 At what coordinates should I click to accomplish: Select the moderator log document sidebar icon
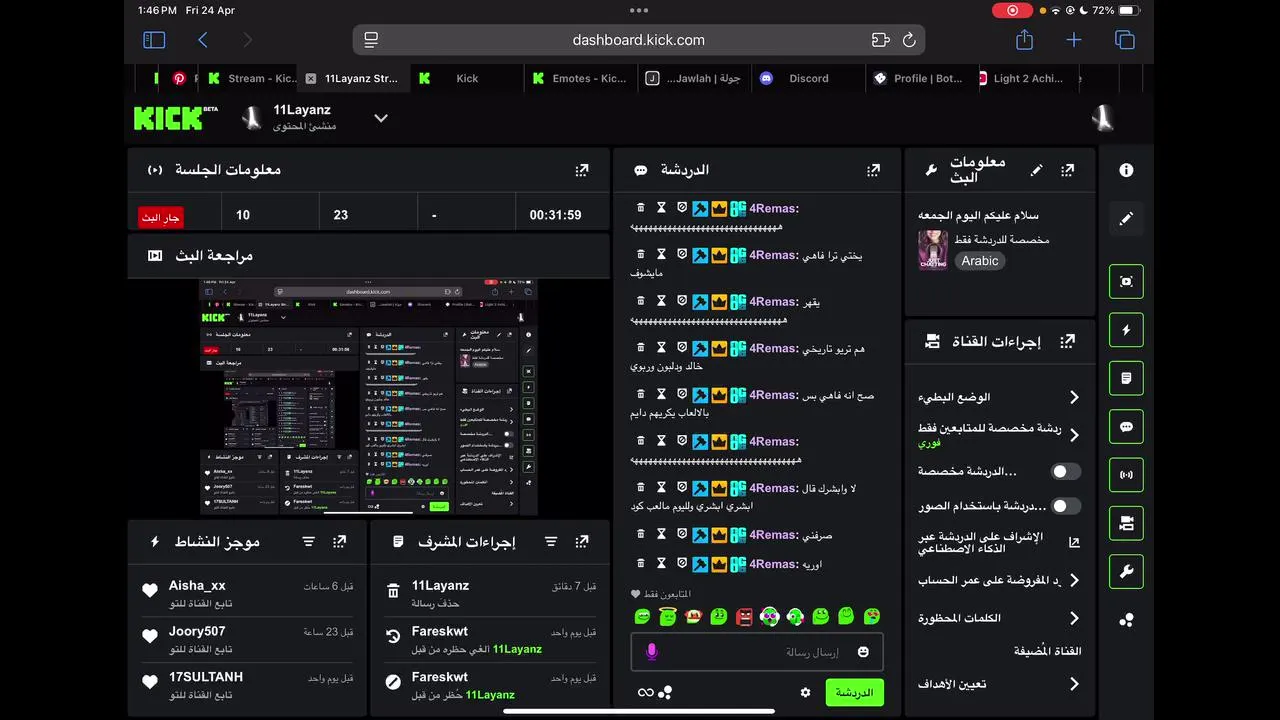(x=1126, y=378)
